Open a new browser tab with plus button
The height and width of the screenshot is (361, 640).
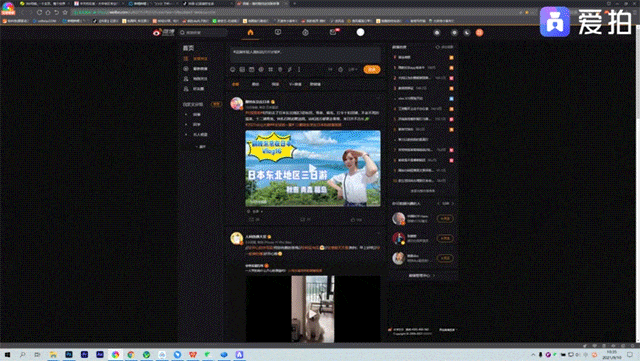294,3
